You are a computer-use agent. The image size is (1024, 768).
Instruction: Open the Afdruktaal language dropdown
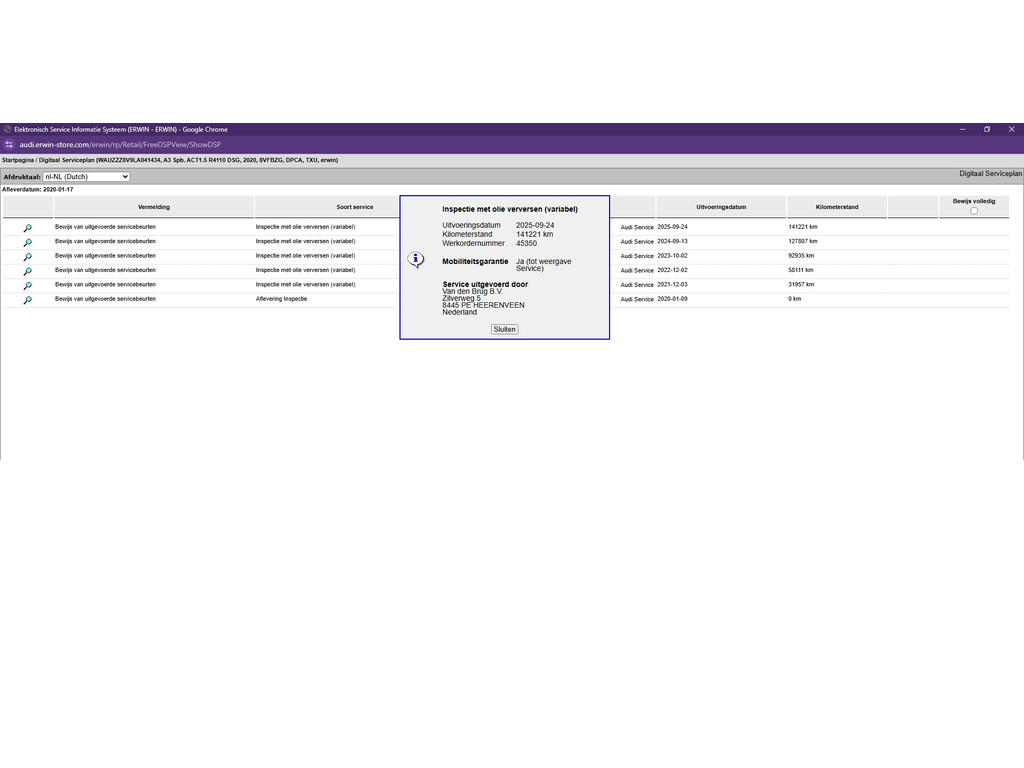86,177
